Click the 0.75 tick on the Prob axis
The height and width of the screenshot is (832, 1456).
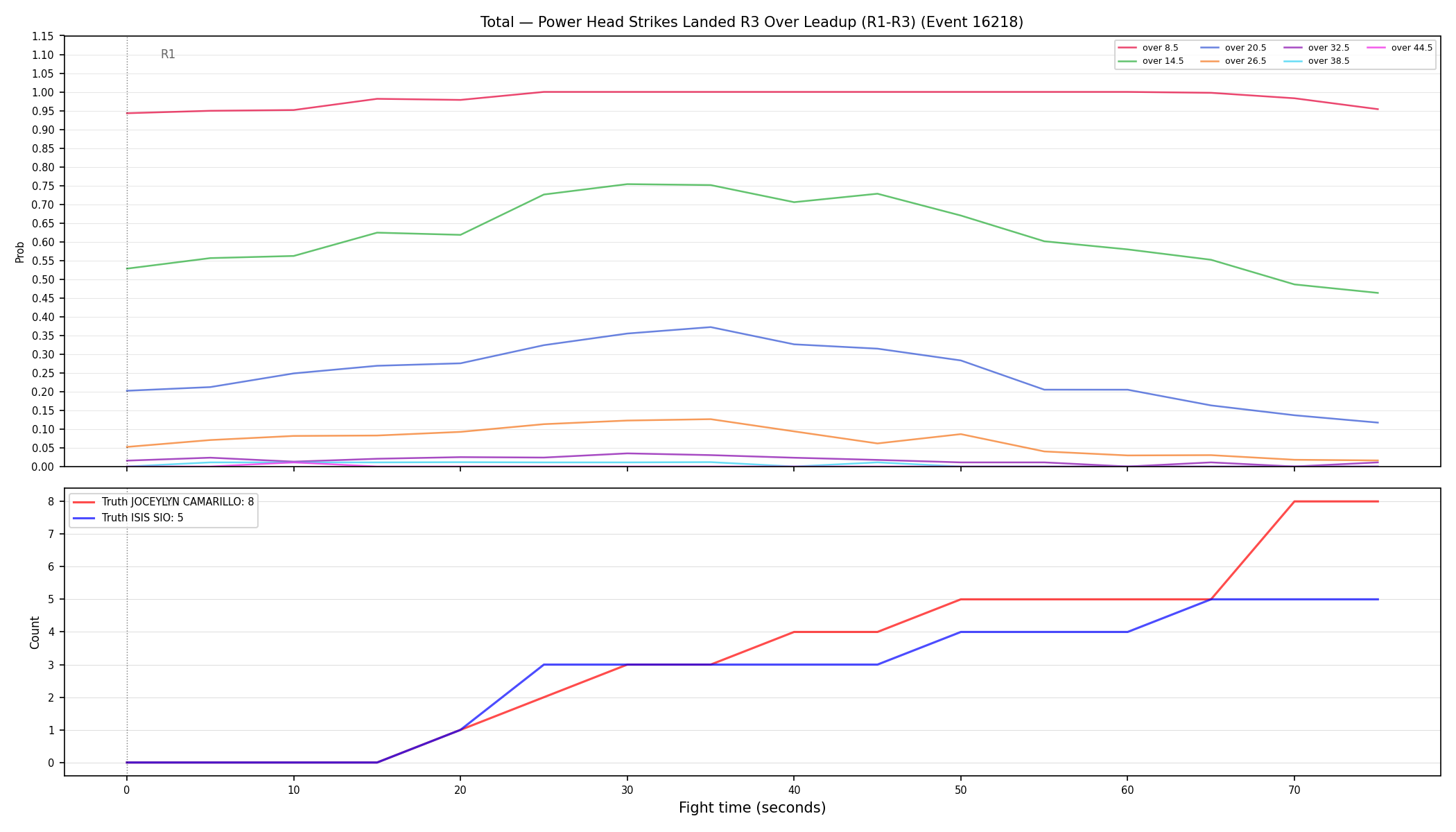click(43, 186)
